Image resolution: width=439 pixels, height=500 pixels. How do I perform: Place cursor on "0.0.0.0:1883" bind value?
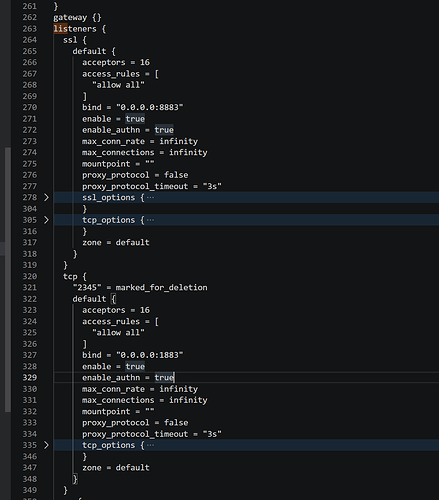(x=150, y=355)
